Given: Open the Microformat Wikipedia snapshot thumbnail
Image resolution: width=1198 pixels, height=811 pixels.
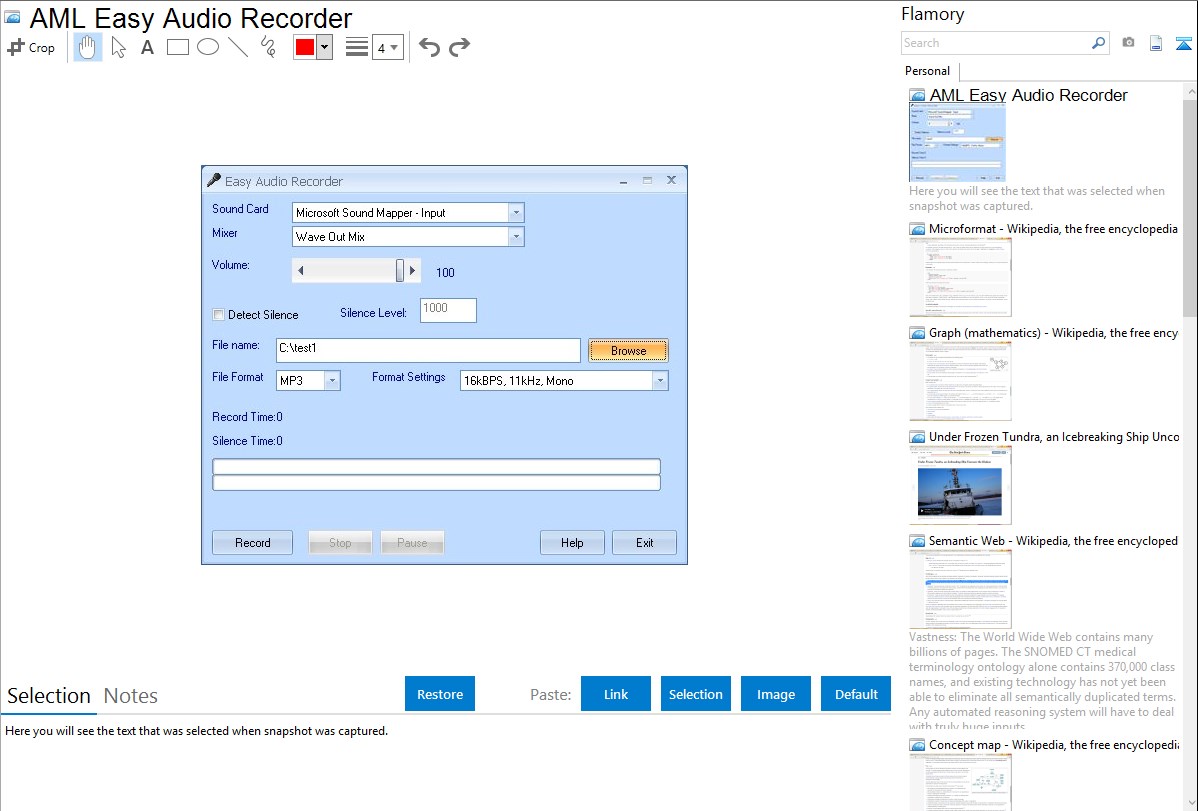Looking at the screenshot, I should (960, 277).
